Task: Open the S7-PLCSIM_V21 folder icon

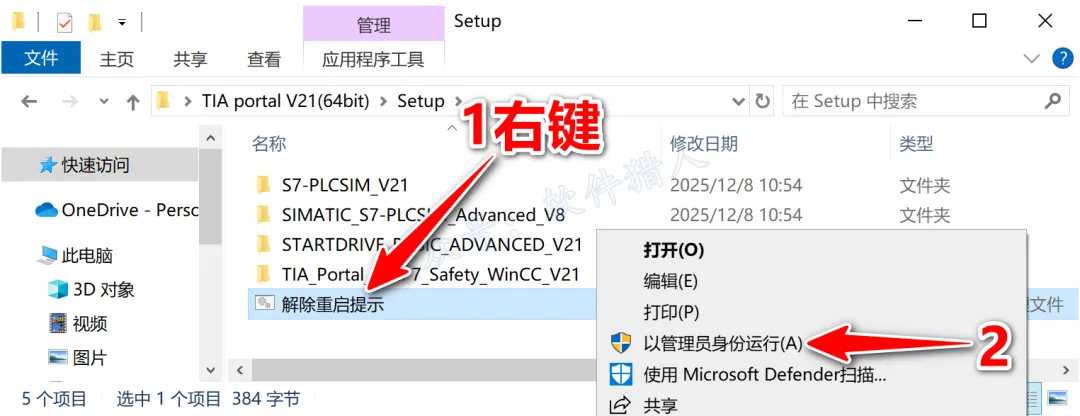Action: click(262, 185)
